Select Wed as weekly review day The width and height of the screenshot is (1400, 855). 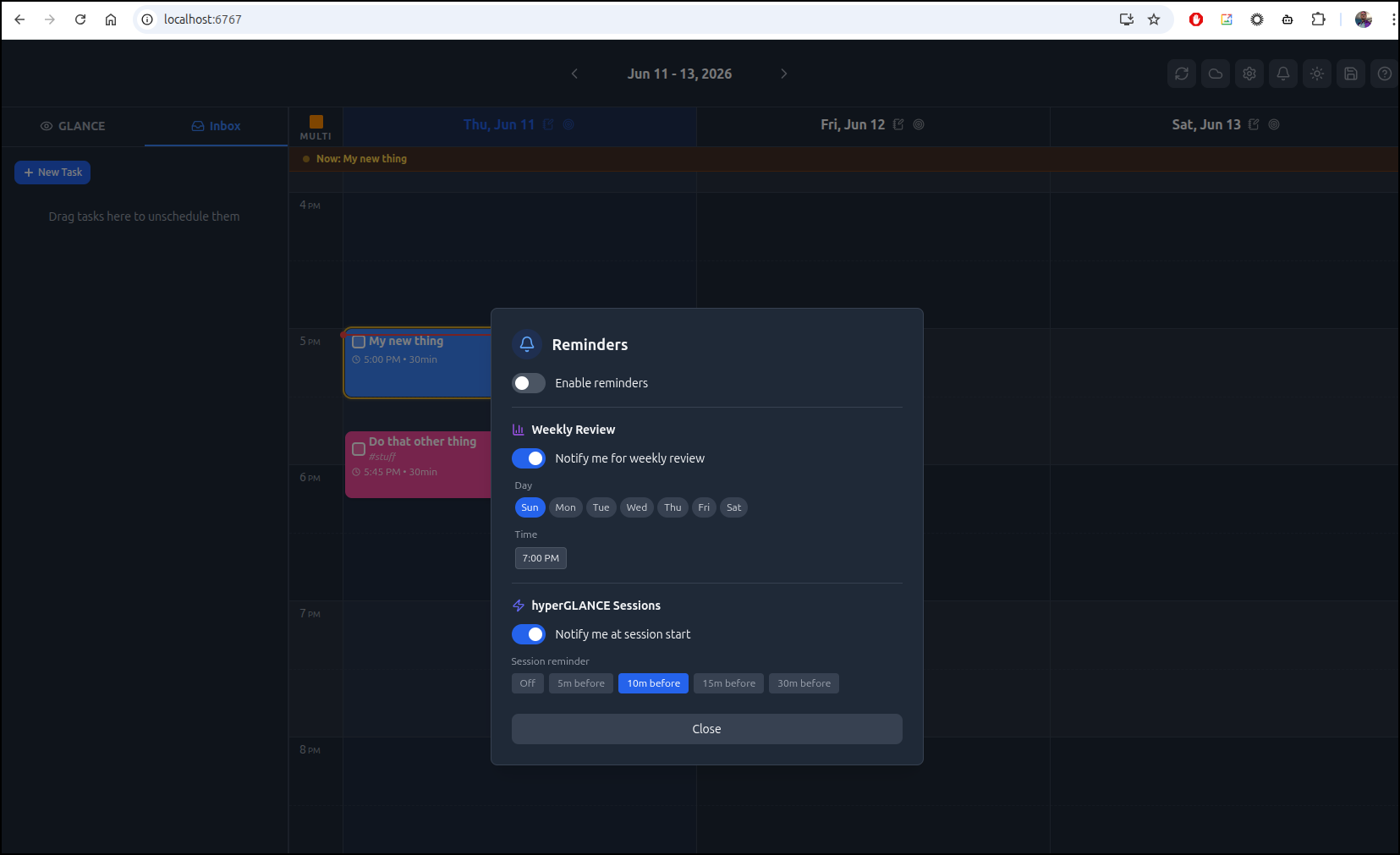[x=637, y=507]
